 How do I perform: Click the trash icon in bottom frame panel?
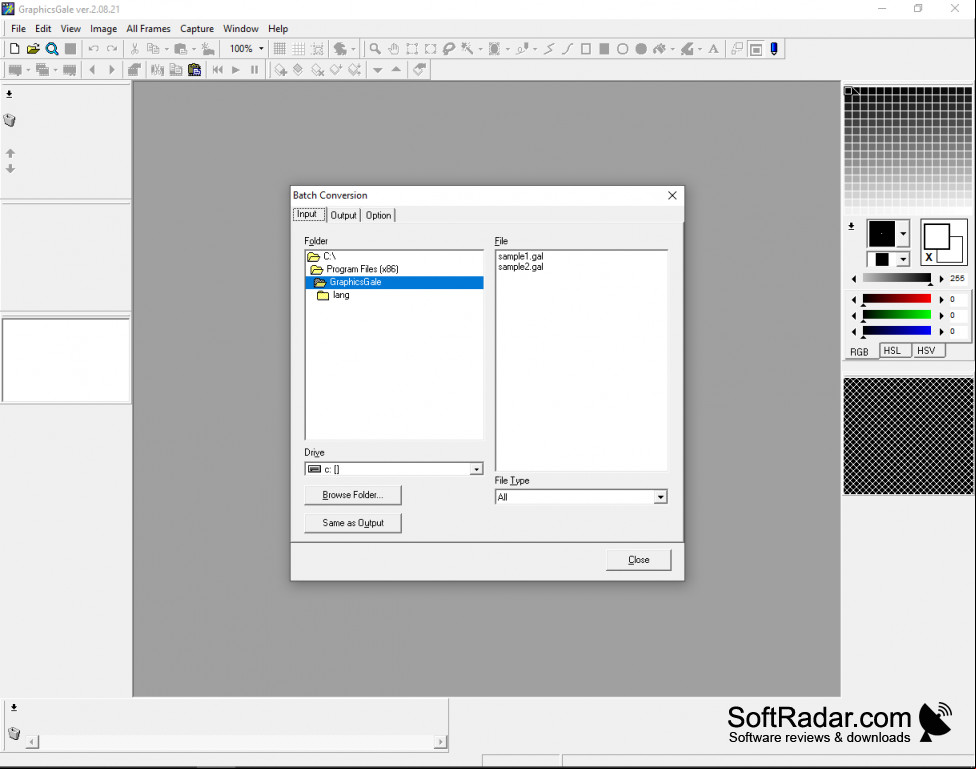(x=14, y=733)
